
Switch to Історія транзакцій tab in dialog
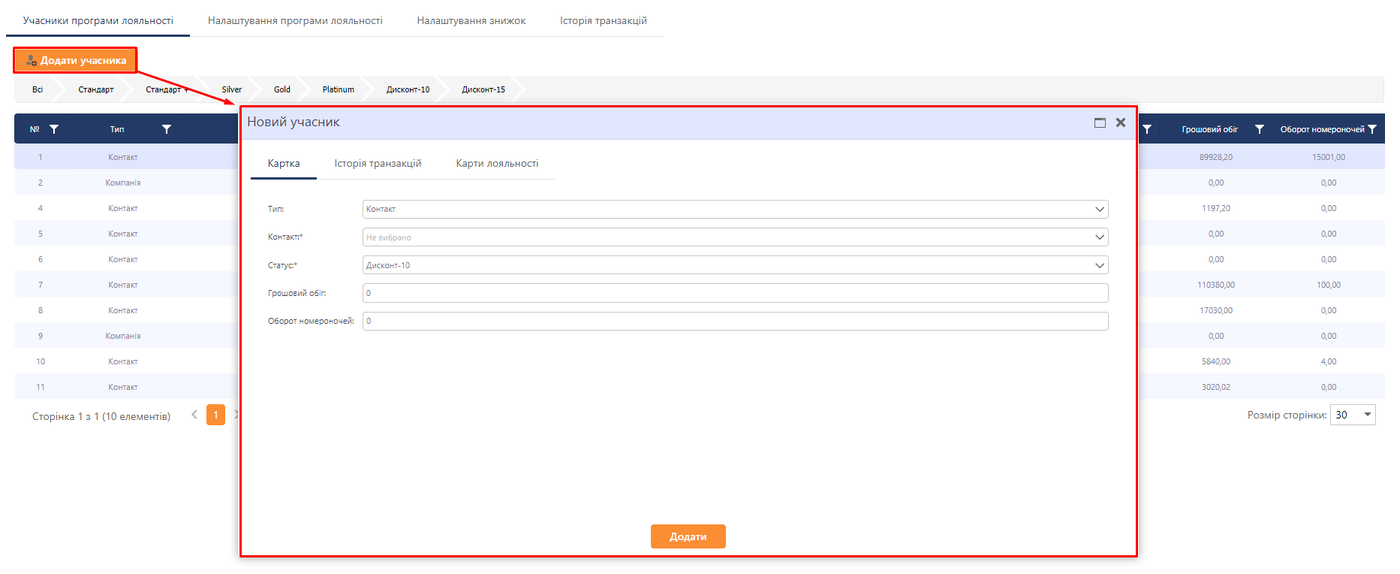point(377,164)
